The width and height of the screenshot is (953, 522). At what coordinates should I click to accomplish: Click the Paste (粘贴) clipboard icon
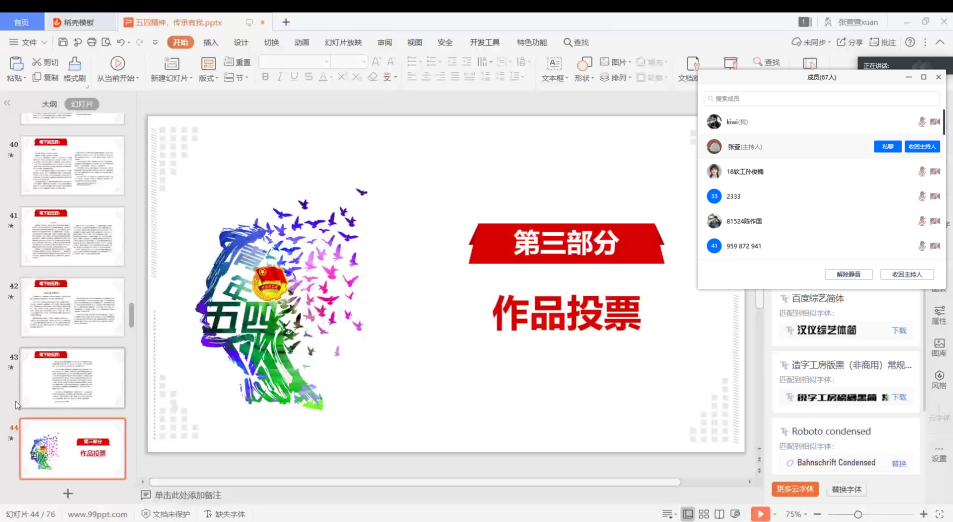16,63
